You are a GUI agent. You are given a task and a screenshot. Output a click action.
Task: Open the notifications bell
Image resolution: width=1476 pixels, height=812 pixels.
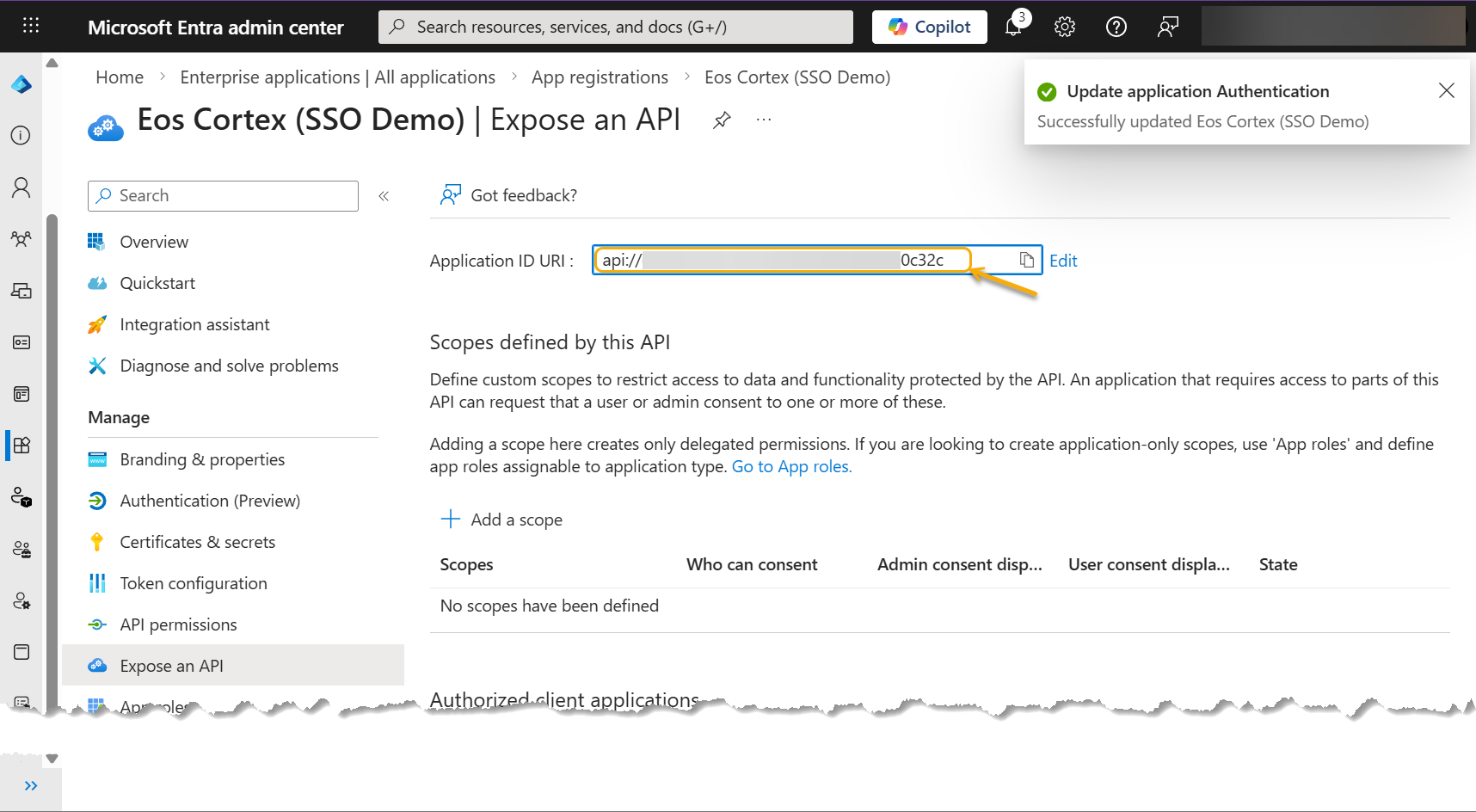tap(1014, 27)
